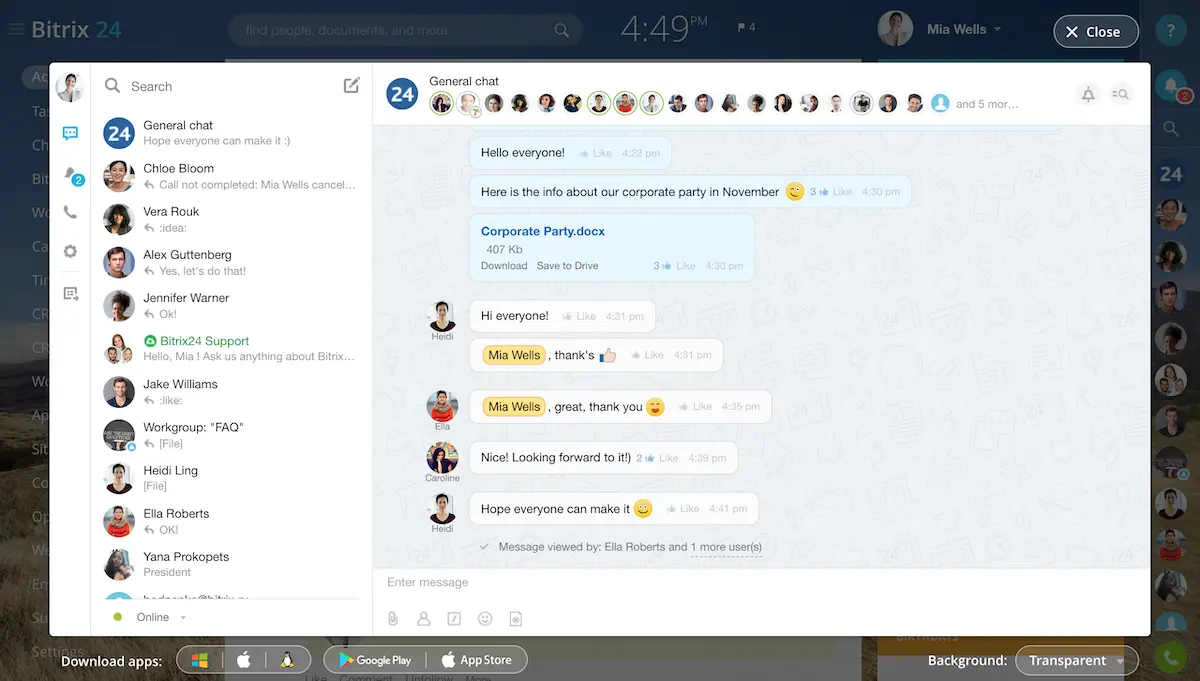Open the emoji smiley picker
This screenshot has height=681, width=1200.
coord(485,619)
